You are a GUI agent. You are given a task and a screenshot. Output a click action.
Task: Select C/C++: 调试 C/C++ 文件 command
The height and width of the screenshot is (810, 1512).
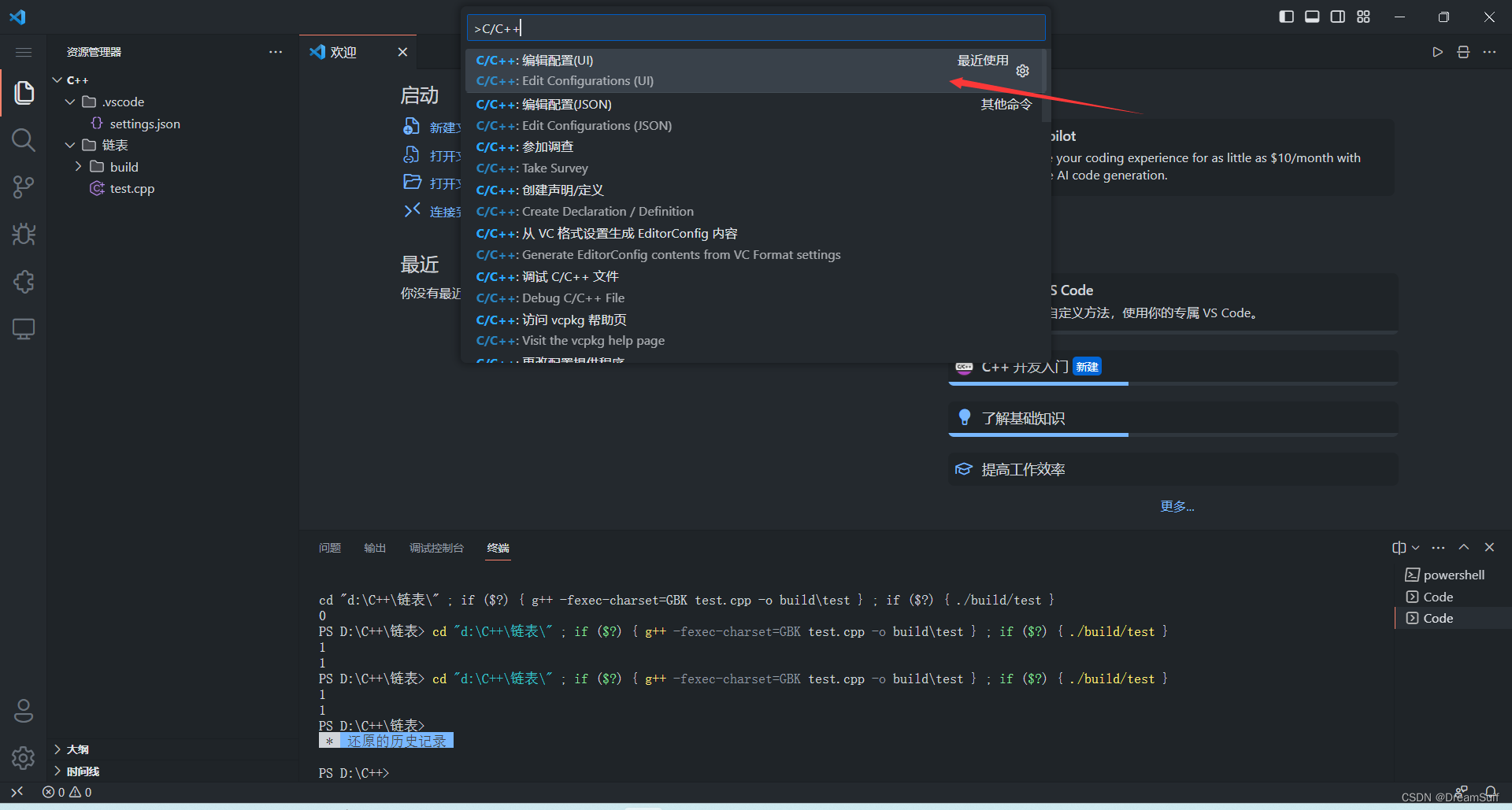point(754,287)
